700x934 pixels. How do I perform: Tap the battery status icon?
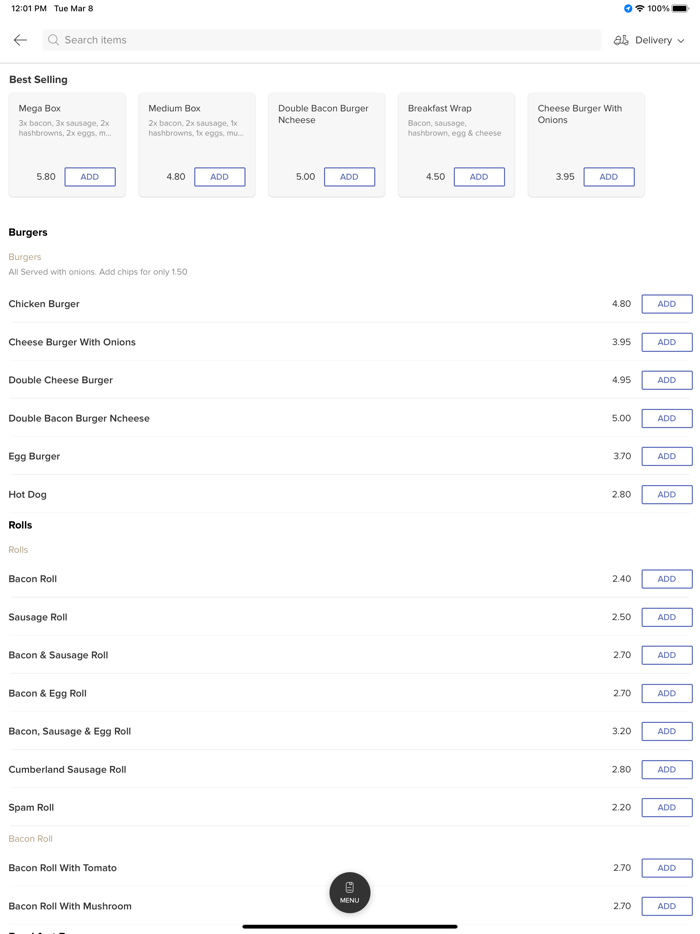[x=680, y=9]
